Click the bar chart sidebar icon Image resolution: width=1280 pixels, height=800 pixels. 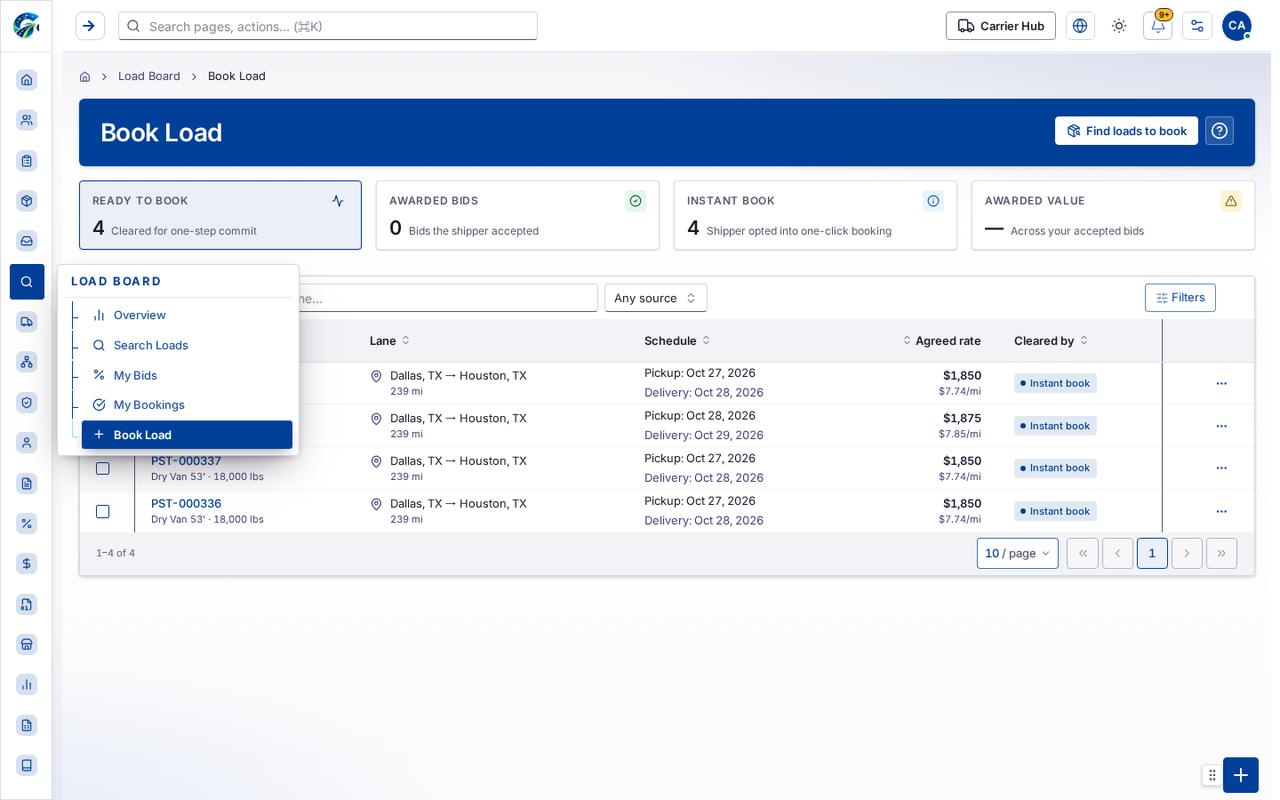coord(27,685)
